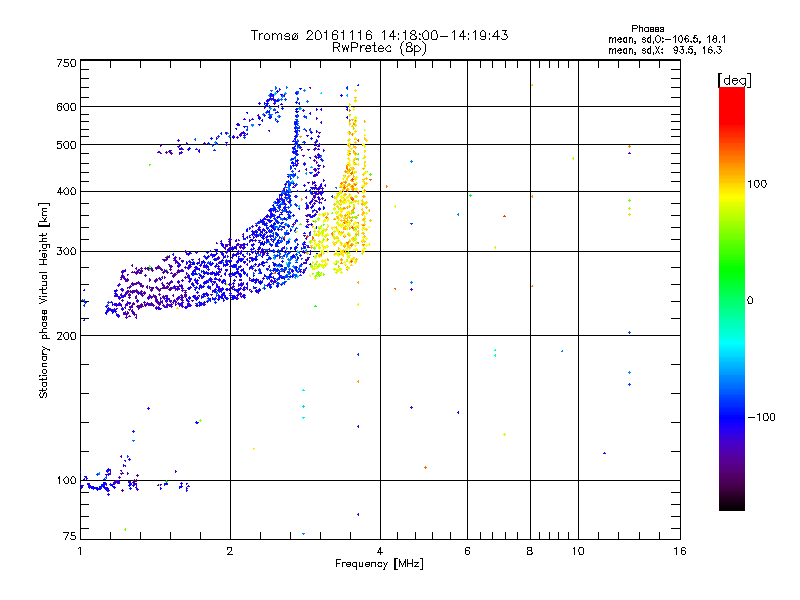
Task: Click the '200' y-axis tick label
Action: (x=66, y=336)
